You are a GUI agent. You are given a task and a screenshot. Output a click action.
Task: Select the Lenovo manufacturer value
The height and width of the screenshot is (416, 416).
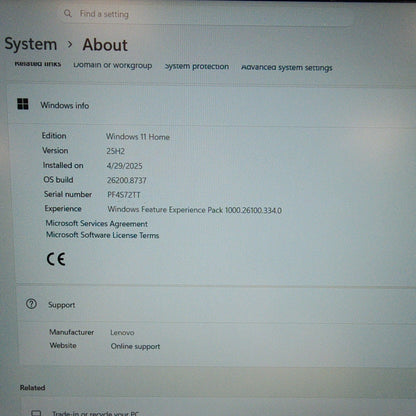click(122, 333)
